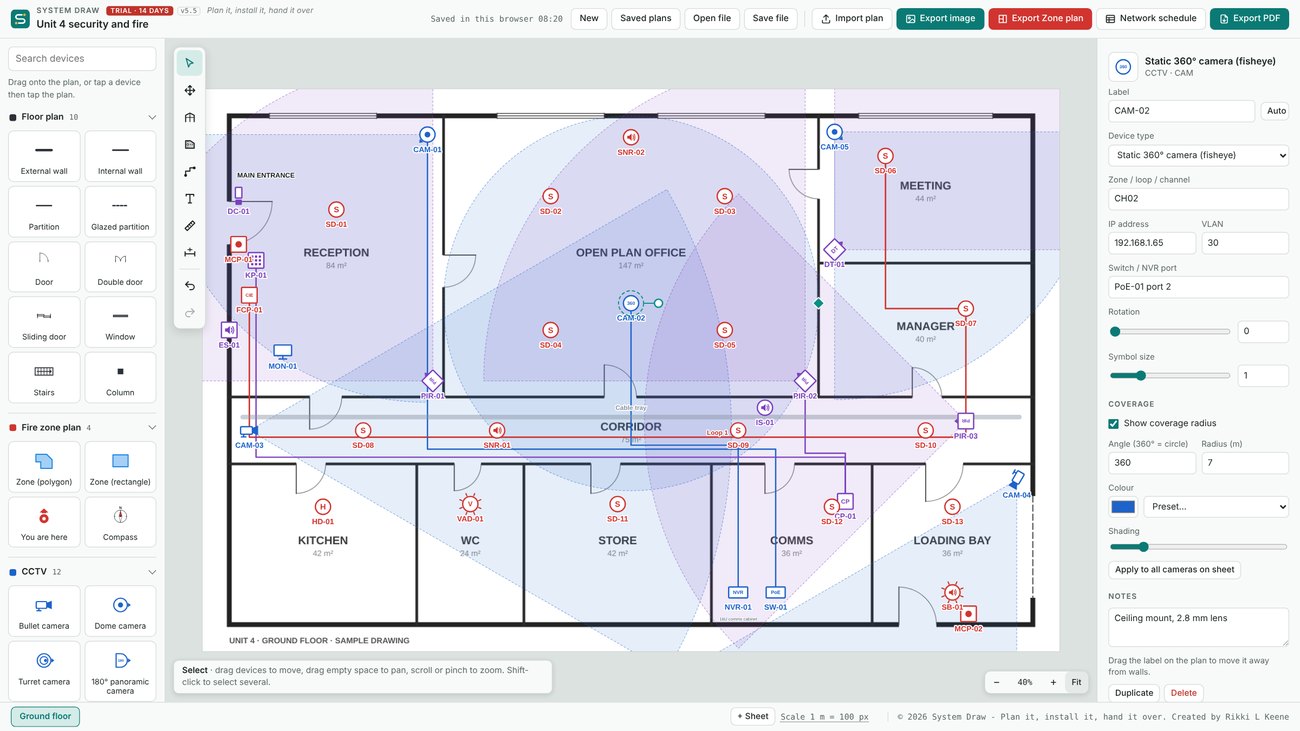Pick the cable route drawing tool

[x=190, y=172]
